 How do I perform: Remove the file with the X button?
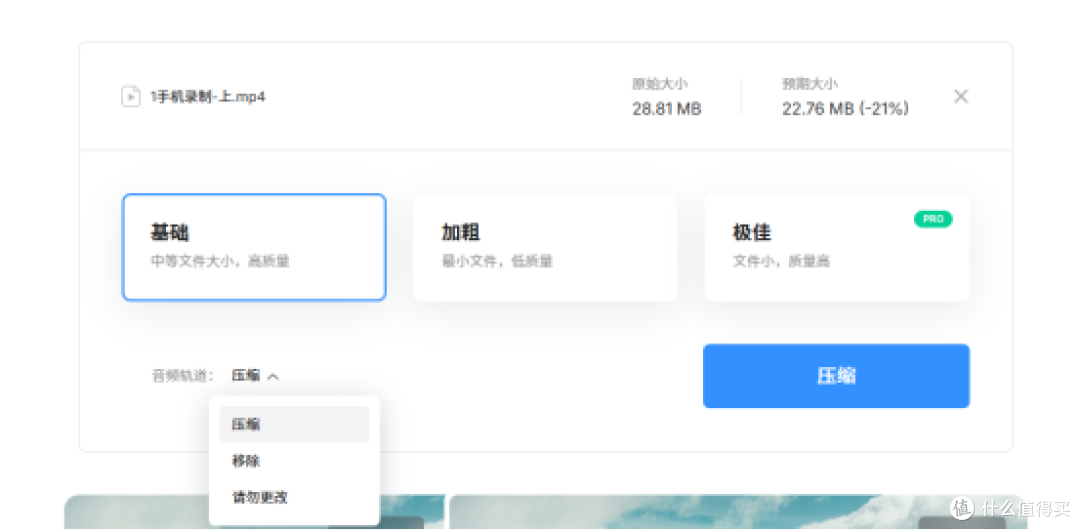coord(961,96)
